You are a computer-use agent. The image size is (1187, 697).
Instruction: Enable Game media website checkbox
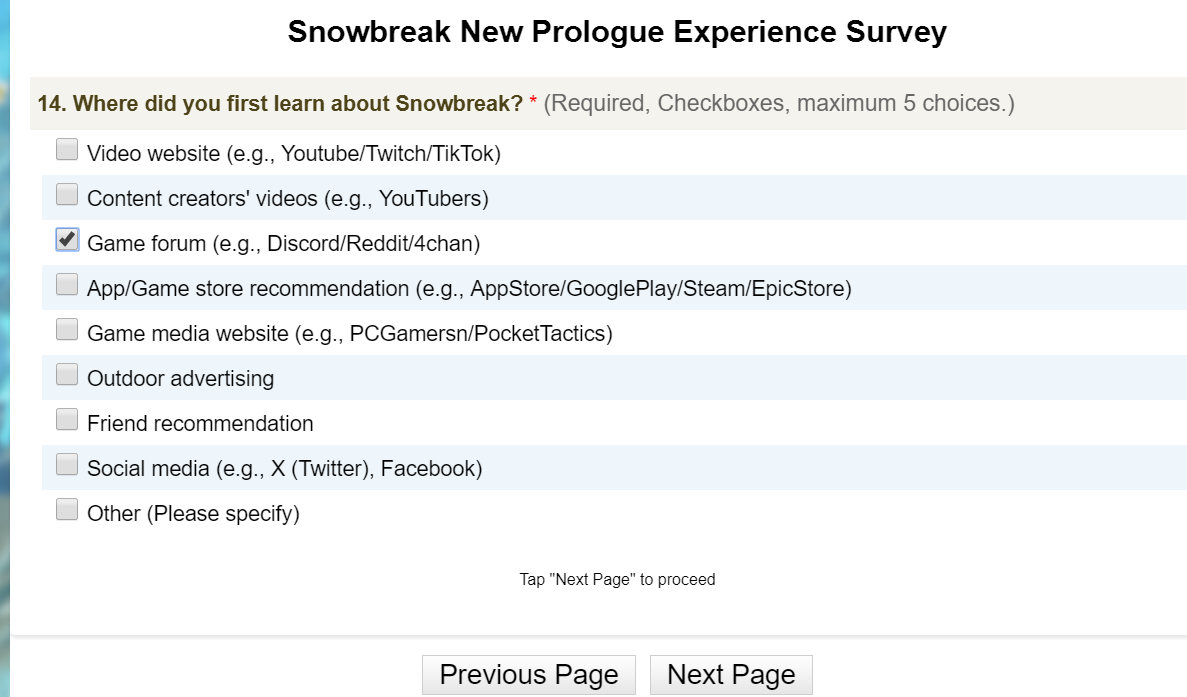(67, 329)
